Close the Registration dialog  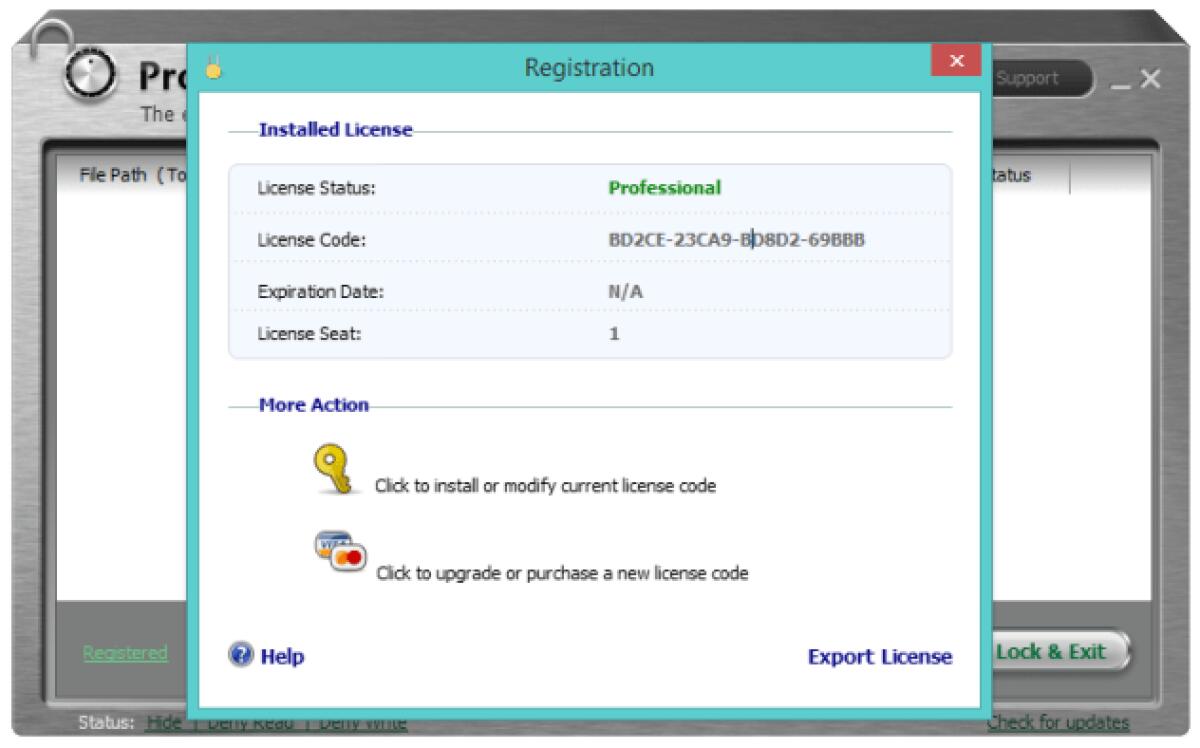click(x=957, y=61)
